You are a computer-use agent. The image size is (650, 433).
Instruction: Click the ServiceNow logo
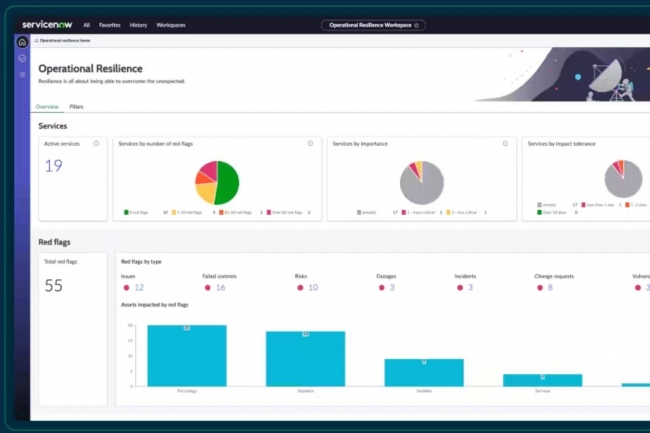pyautogui.click(x=47, y=24)
